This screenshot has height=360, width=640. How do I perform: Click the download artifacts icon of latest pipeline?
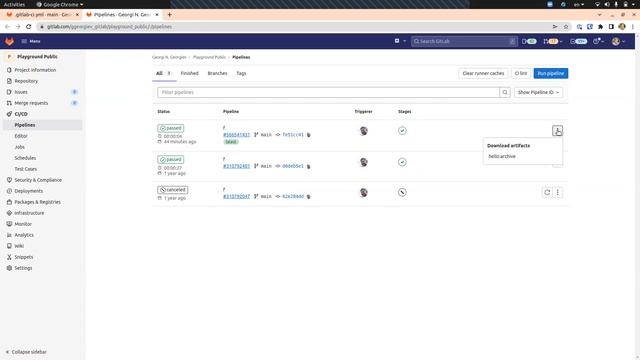pos(558,131)
